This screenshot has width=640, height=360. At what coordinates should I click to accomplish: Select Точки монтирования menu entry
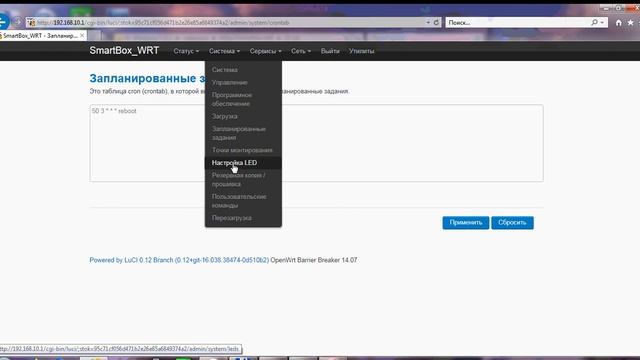(243, 150)
